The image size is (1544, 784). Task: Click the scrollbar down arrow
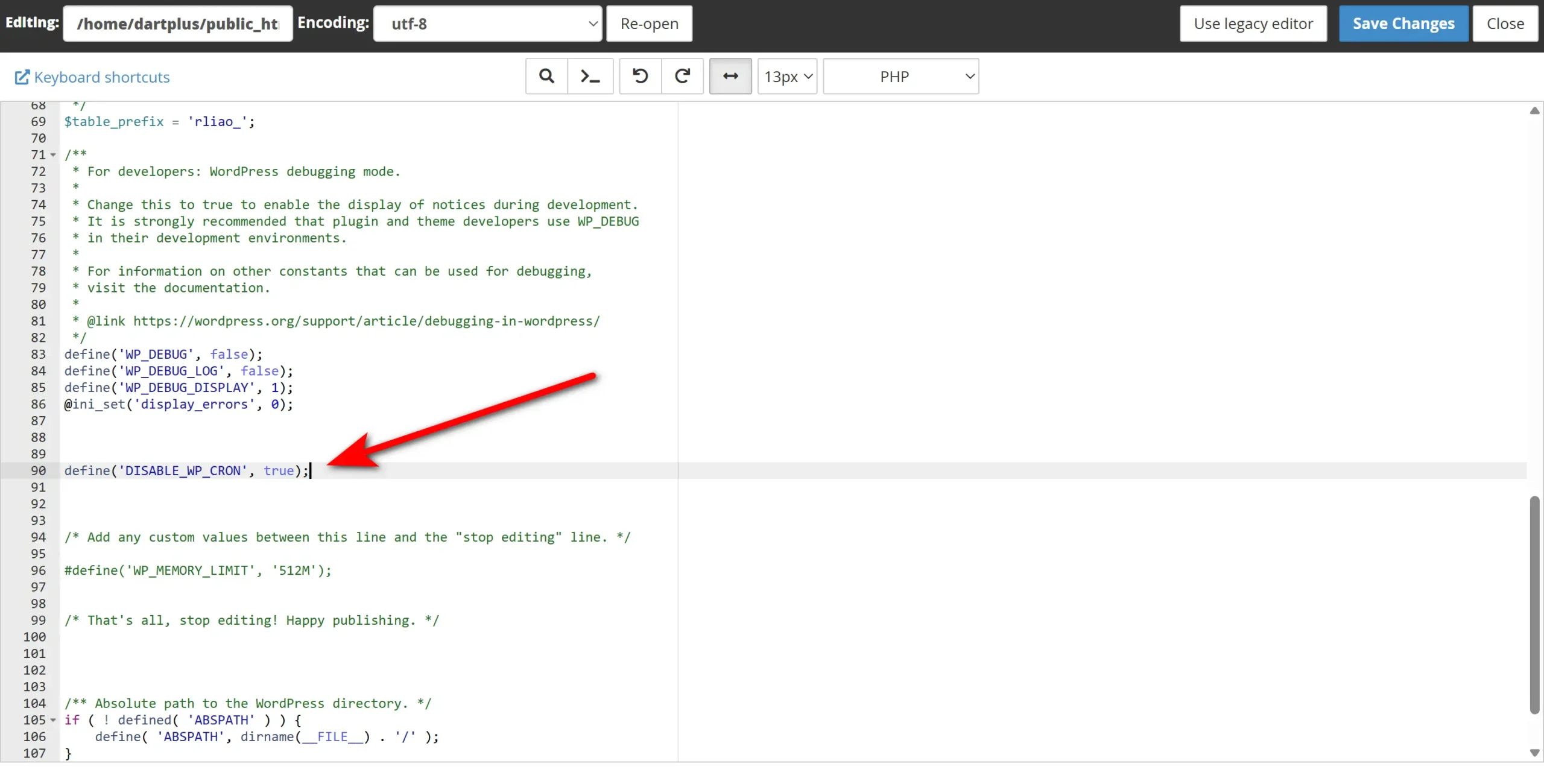pos(1534,753)
